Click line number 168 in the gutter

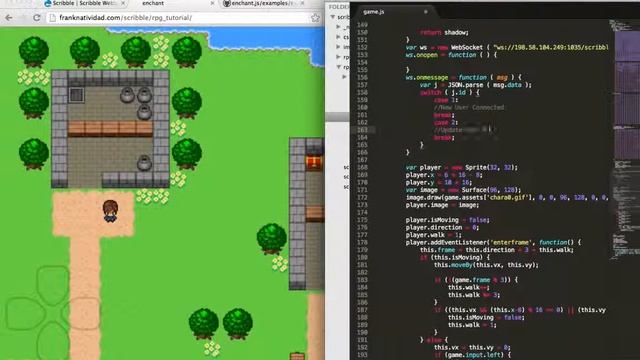click(362, 167)
